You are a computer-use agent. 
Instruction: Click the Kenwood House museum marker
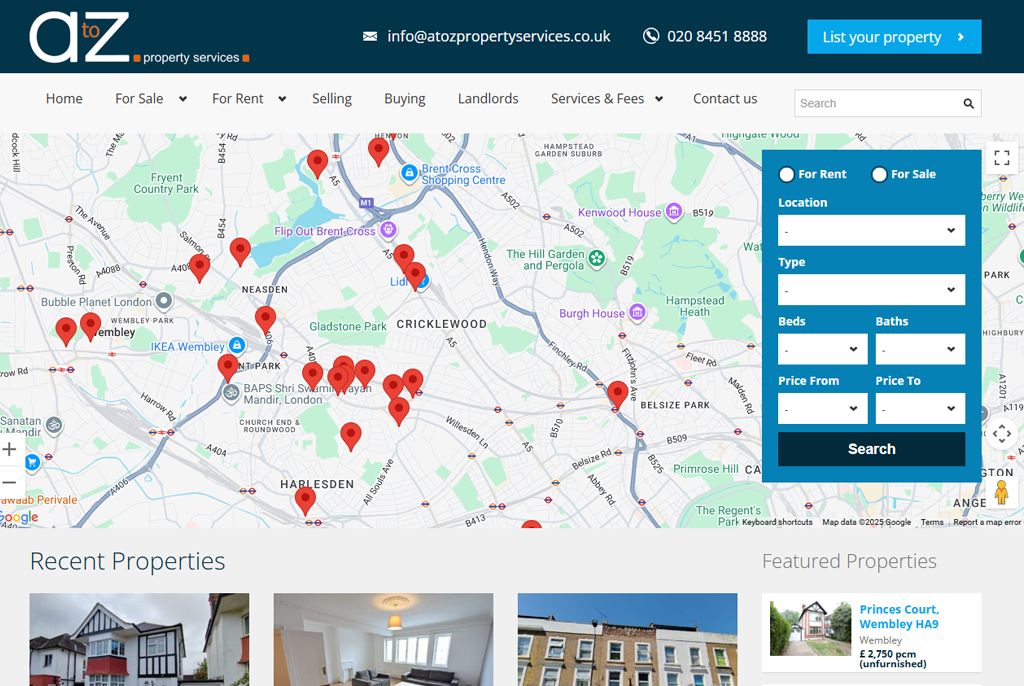point(674,212)
